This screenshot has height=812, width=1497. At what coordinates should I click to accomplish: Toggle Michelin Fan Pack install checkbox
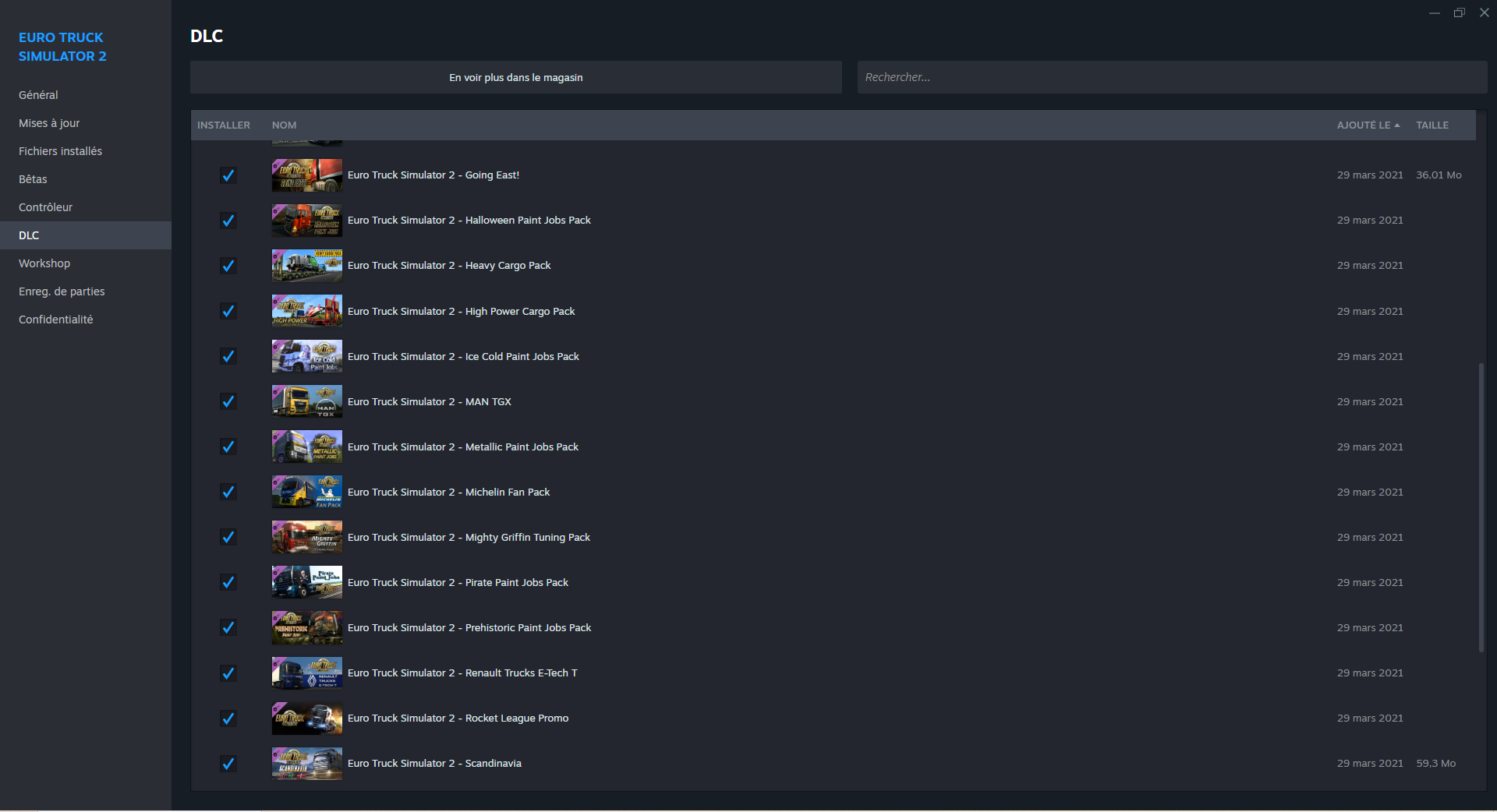click(228, 492)
